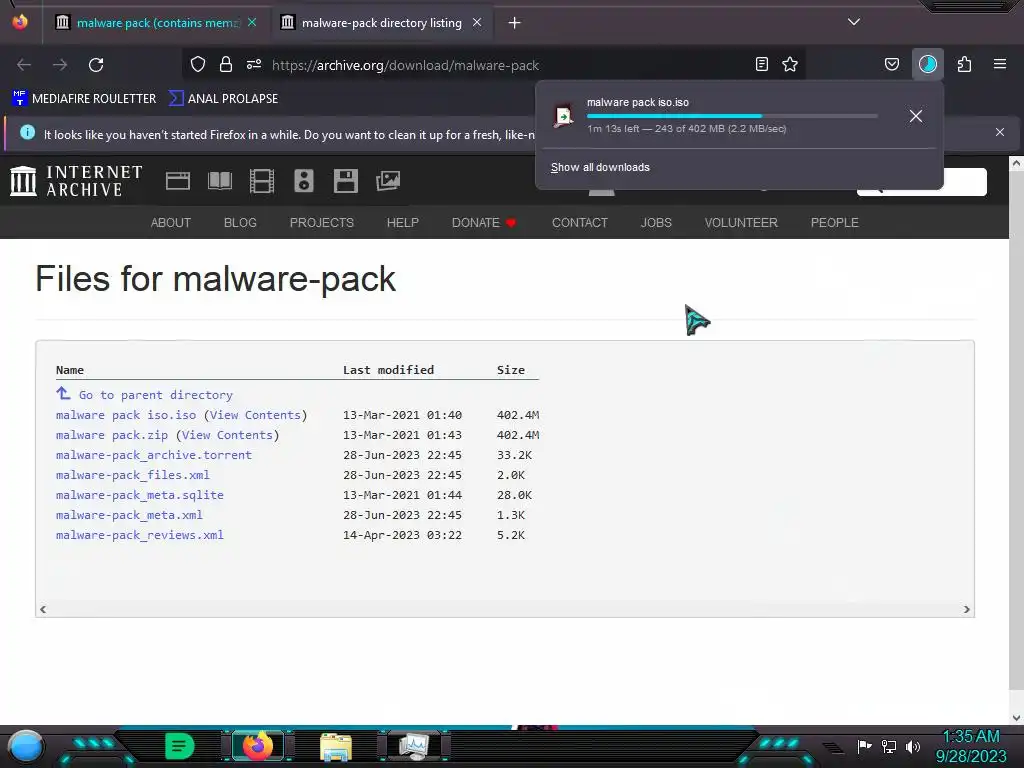
Task: Open the Windows Start orb
Action: click(x=26, y=746)
